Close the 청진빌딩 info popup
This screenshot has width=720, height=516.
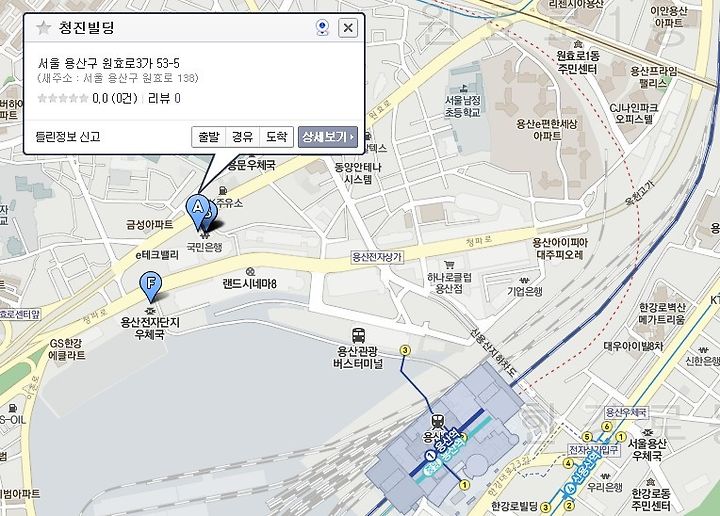click(348, 28)
